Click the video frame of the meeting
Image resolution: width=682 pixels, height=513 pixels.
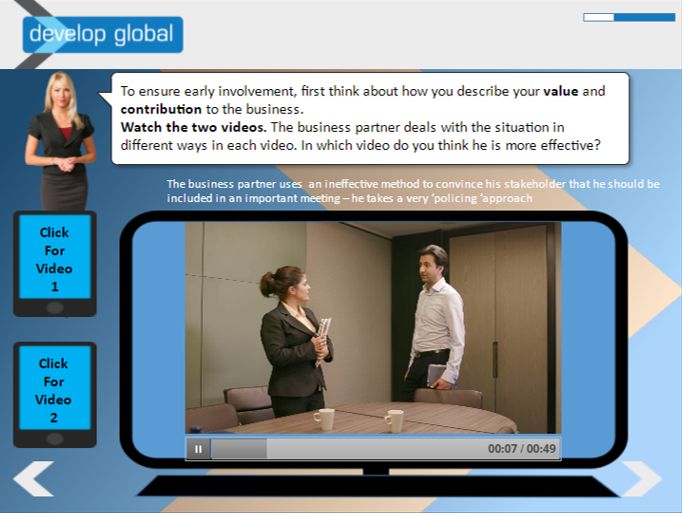pos(373,328)
